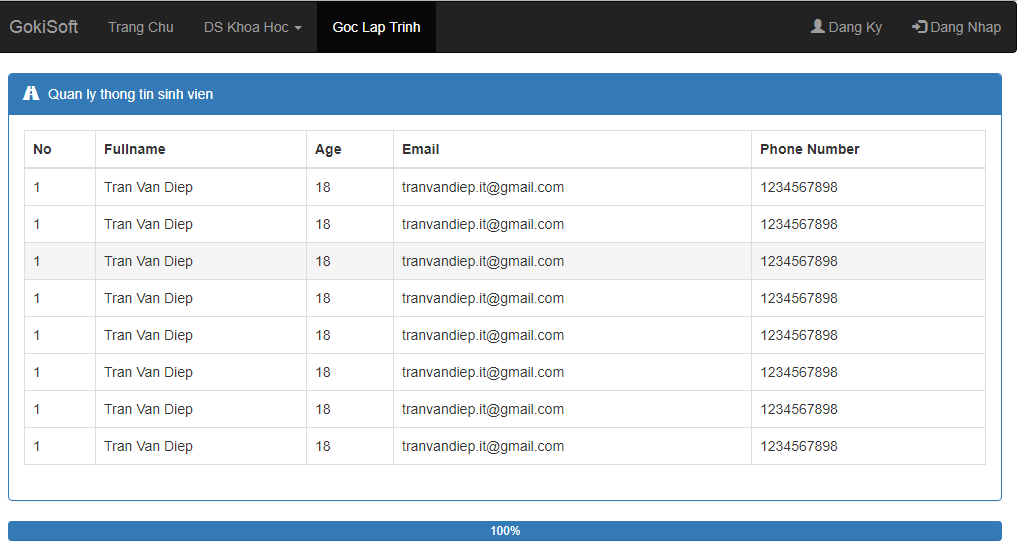Image resolution: width=1017 pixels, height=557 pixels.
Task: Click the email address in the first data row
Action: [483, 187]
